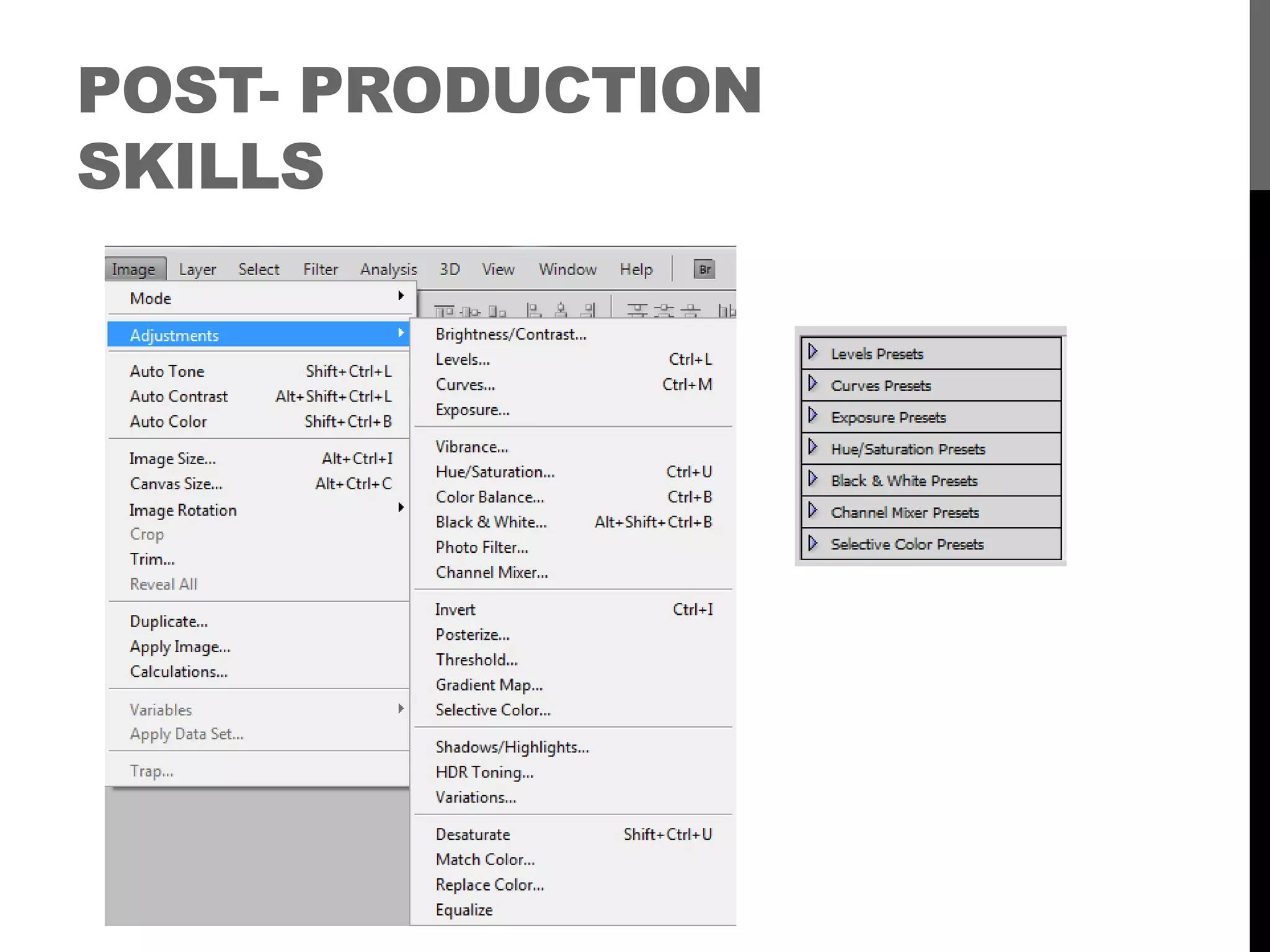This screenshot has width=1270, height=952.
Task: Open the View menu
Action: click(499, 269)
